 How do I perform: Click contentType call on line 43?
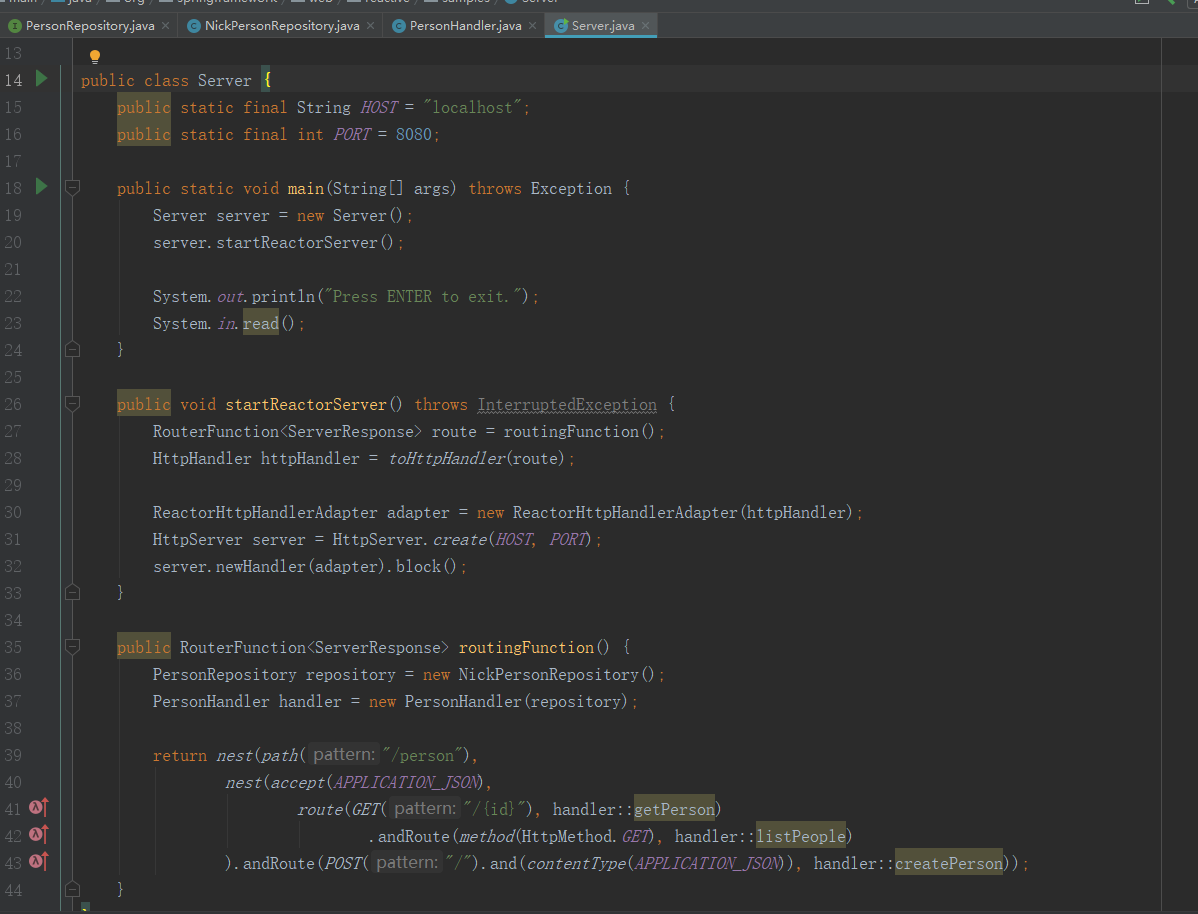coord(576,864)
